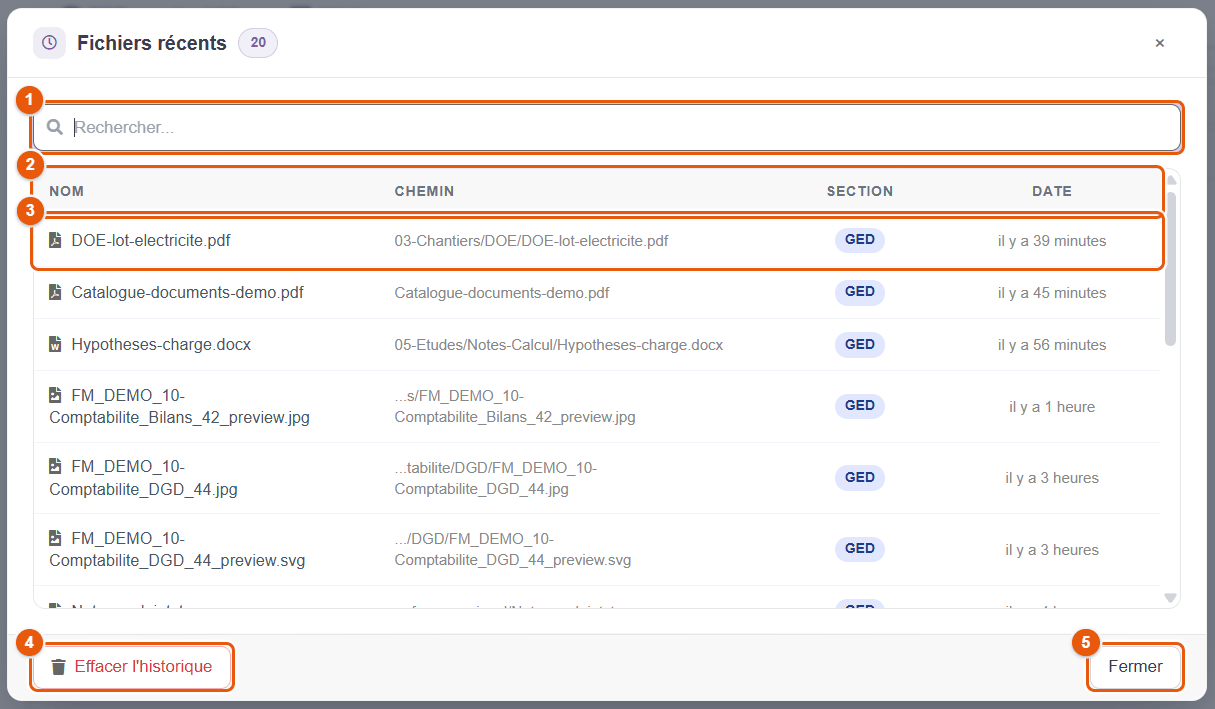Click the date 'il y a 56 minutes'
The width and height of the screenshot is (1215, 709).
coord(1052,345)
